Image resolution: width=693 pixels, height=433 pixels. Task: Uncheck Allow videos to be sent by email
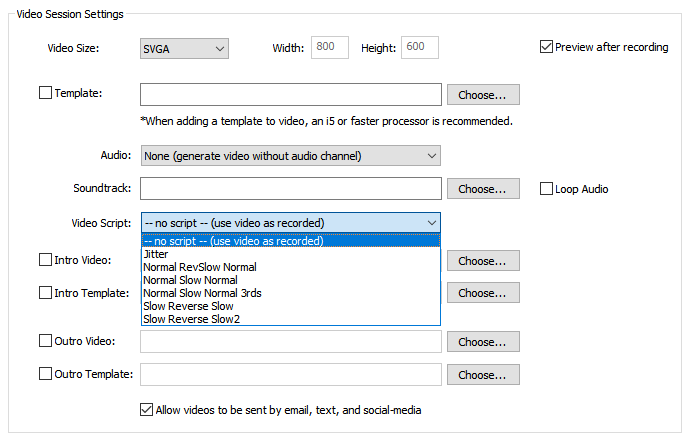(x=146, y=410)
